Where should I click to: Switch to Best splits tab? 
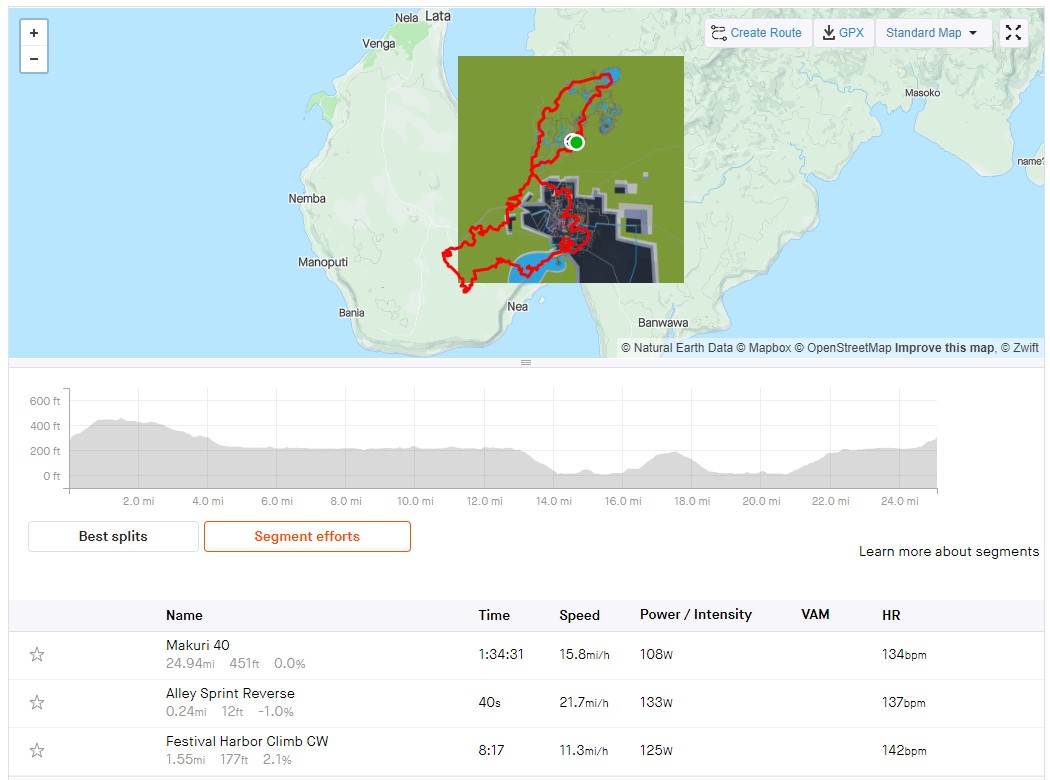point(113,536)
